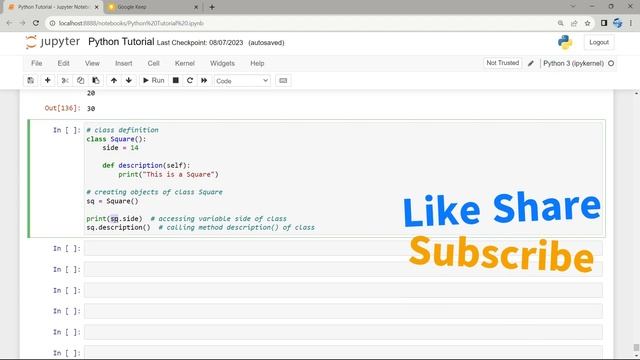
Task: Open the Cell menu
Action: [x=153, y=63]
